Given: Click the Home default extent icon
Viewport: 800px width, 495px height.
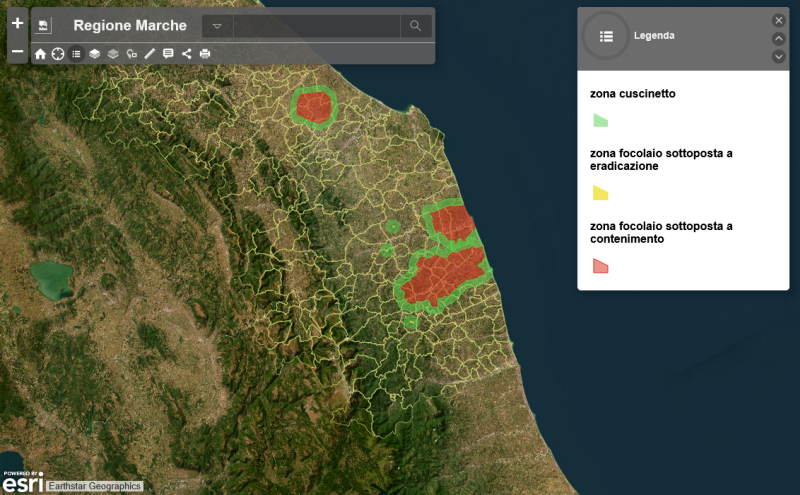Looking at the screenshot, I should tap(40, 54).
